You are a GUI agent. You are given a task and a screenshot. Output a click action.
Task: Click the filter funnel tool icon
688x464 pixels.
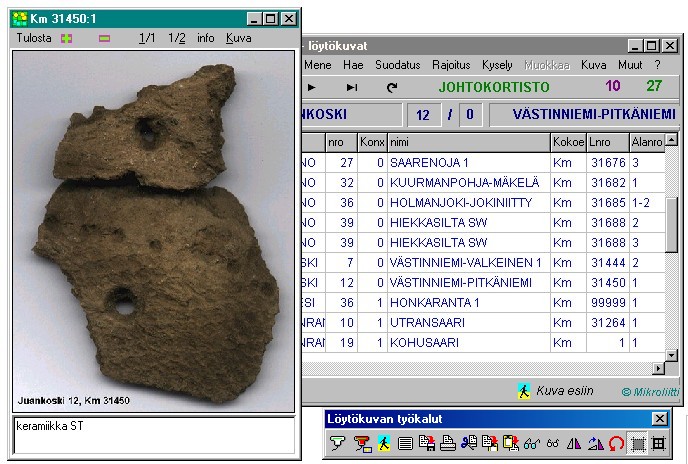click(x=336, y=444)
